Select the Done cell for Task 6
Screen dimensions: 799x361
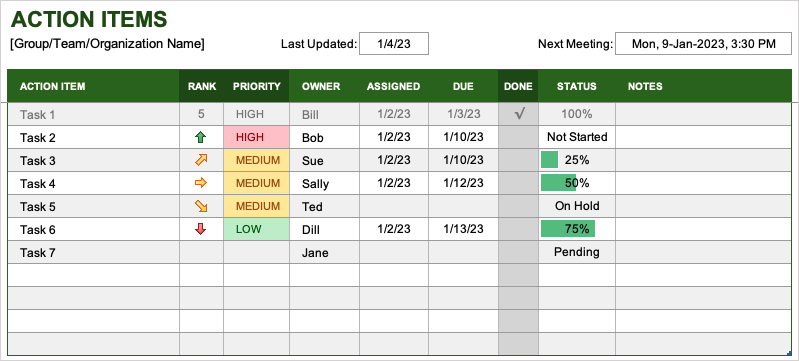[518, 229]
